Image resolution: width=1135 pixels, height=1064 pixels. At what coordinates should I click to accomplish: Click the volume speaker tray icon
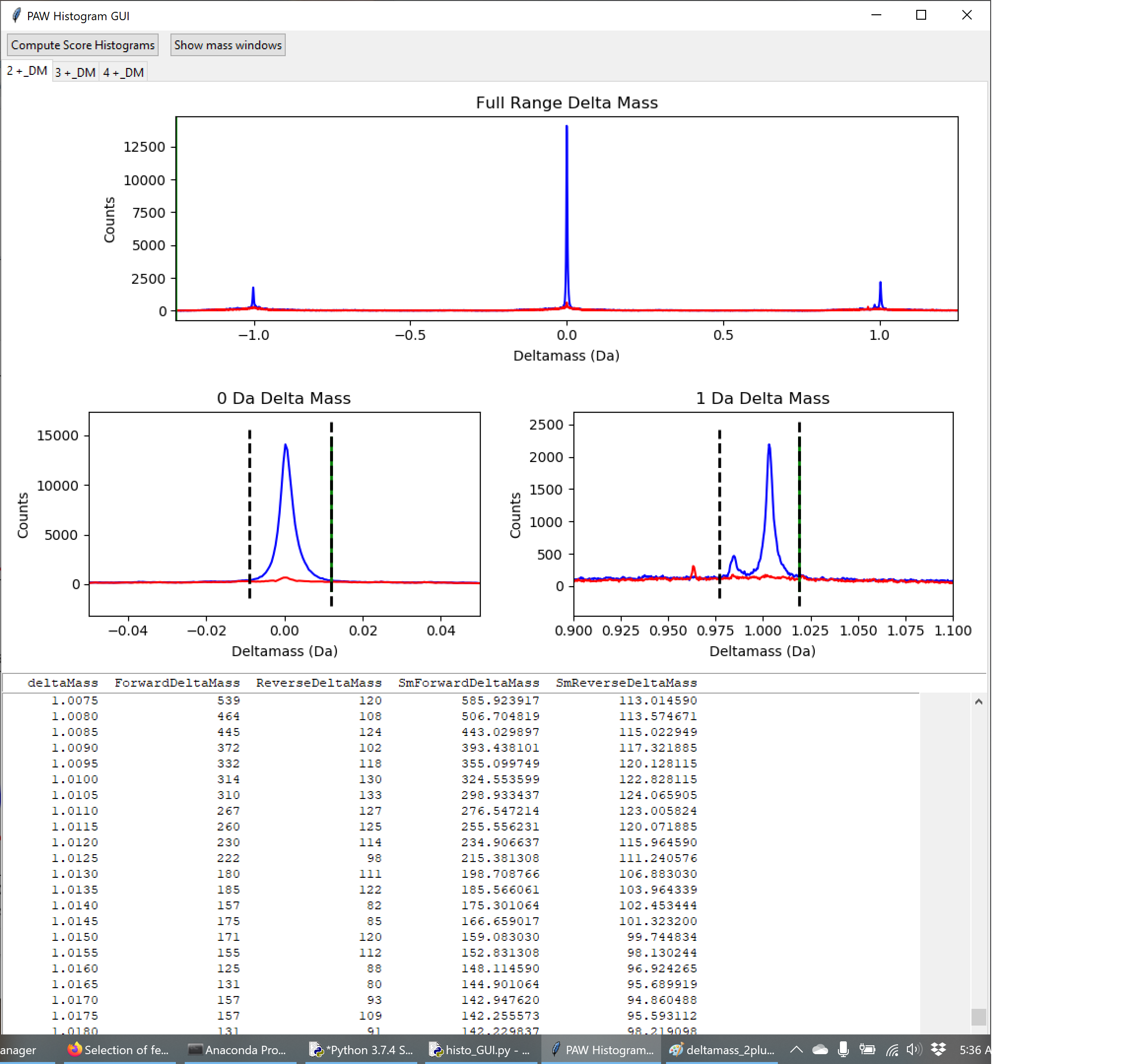(914, 1049)
